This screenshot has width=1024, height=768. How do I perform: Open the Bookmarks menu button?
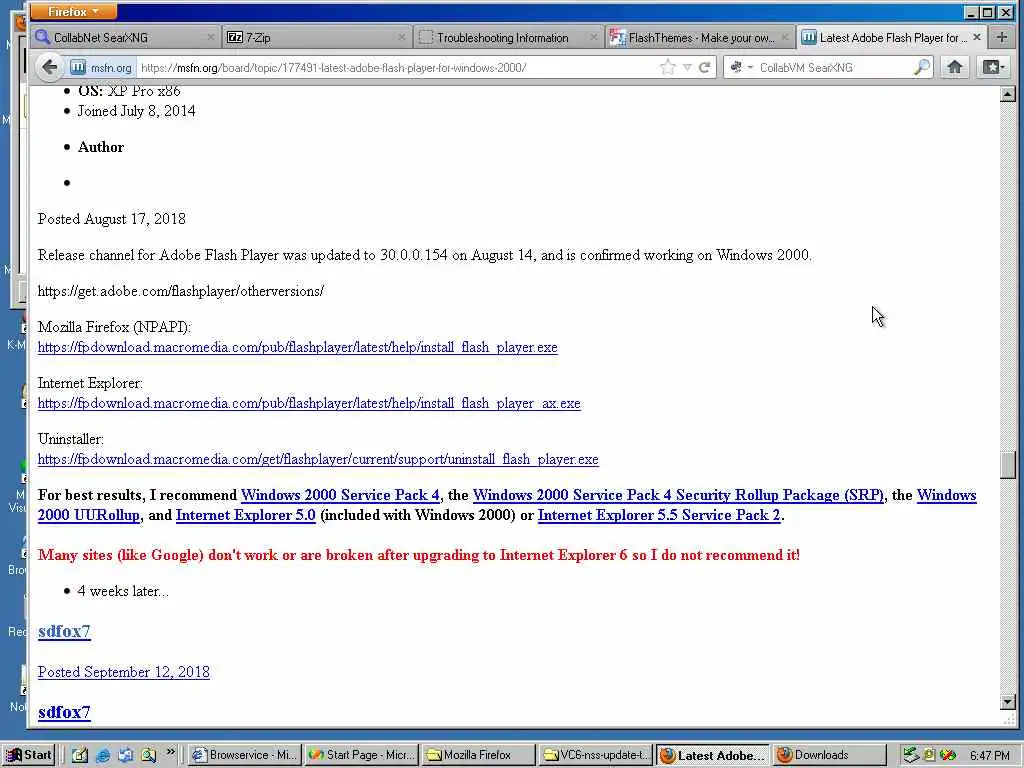(994, 67)
